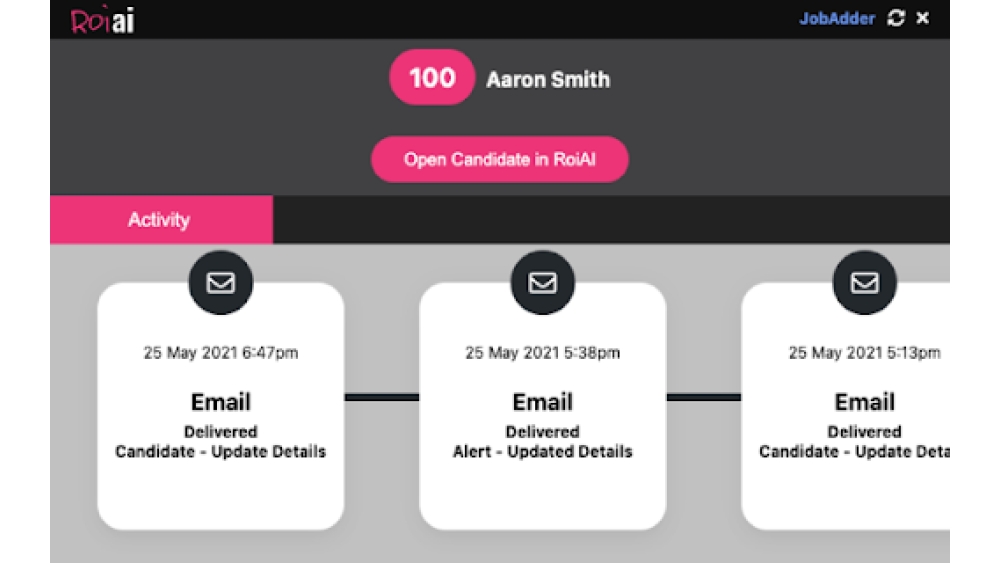
Task: Click timeline connector between first and second cards
Action: tap(382, 398)
